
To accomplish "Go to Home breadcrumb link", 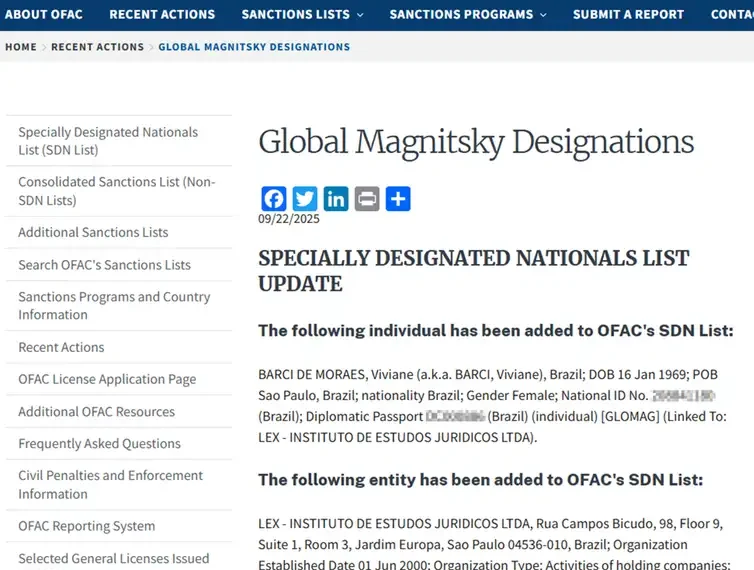I will (x=21, y=47).
